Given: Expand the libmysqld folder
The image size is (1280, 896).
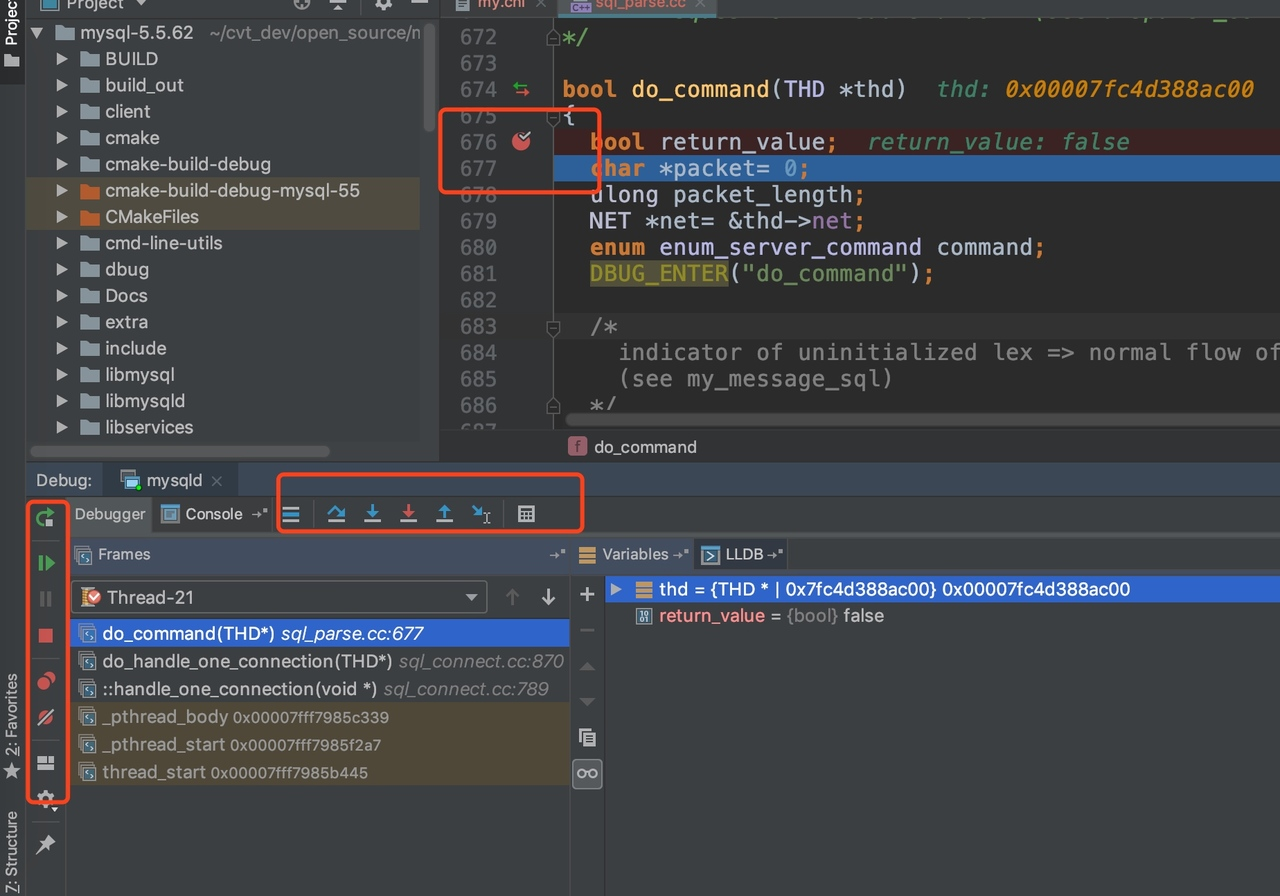Looking at the screenshot, I should click(62, 401).
